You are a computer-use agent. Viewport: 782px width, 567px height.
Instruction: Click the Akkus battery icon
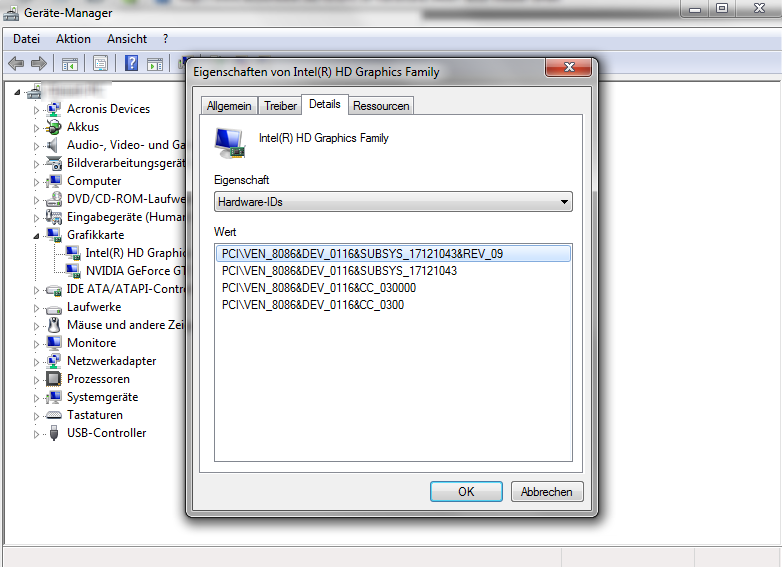click(54, 127)
